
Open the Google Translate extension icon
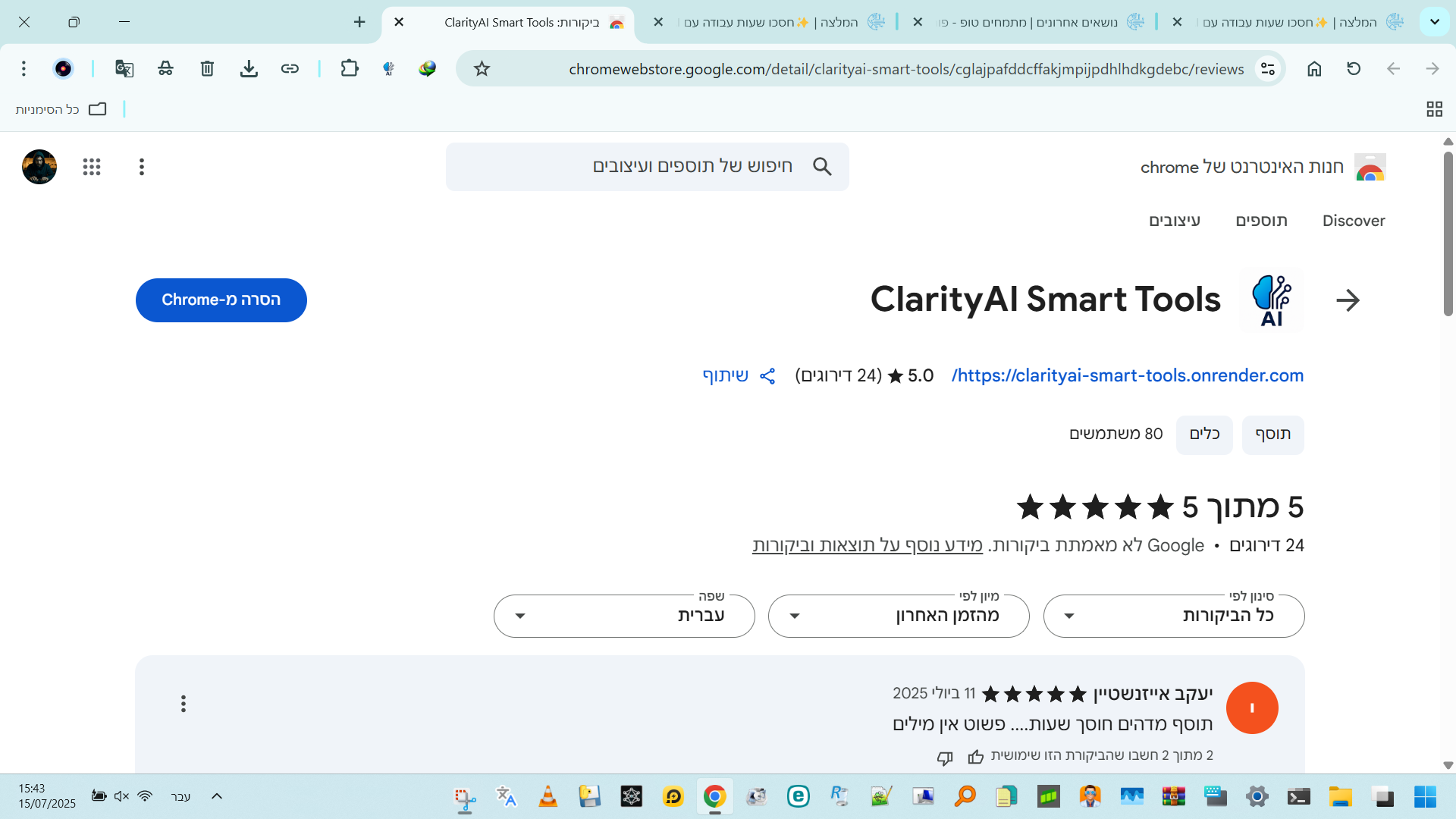(x=124, y=69)
